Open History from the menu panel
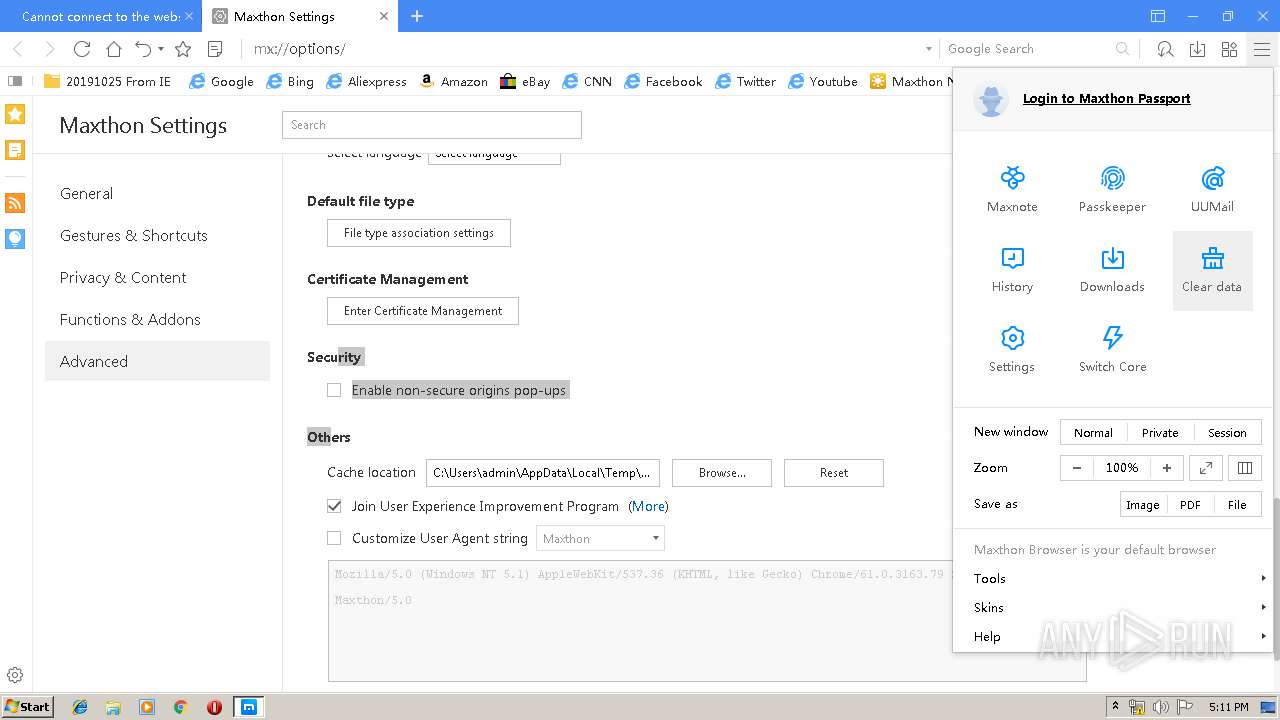The width and height of the screenshot is (1280, 720). [1012, 270]
